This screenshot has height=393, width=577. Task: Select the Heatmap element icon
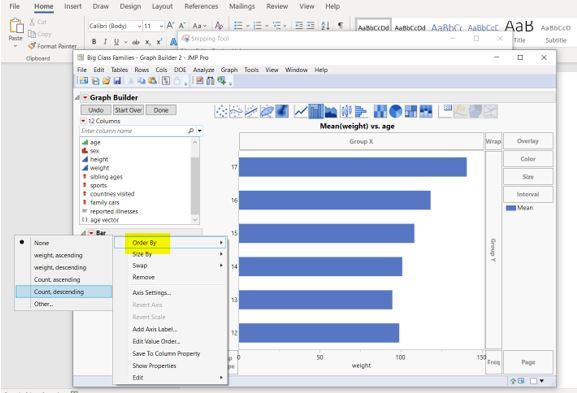click(380, 111)
